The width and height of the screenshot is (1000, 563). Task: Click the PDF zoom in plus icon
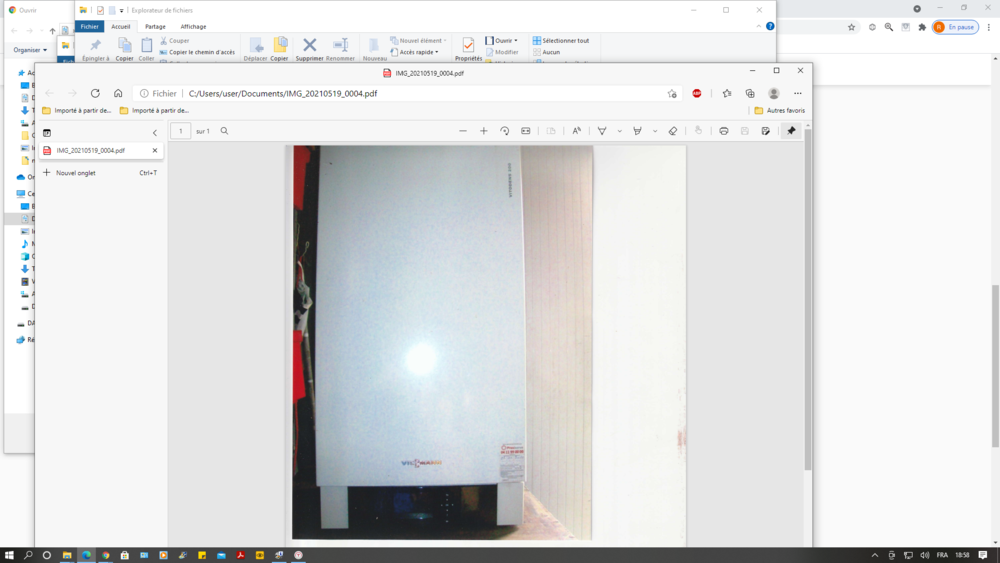tap(484, 131)
